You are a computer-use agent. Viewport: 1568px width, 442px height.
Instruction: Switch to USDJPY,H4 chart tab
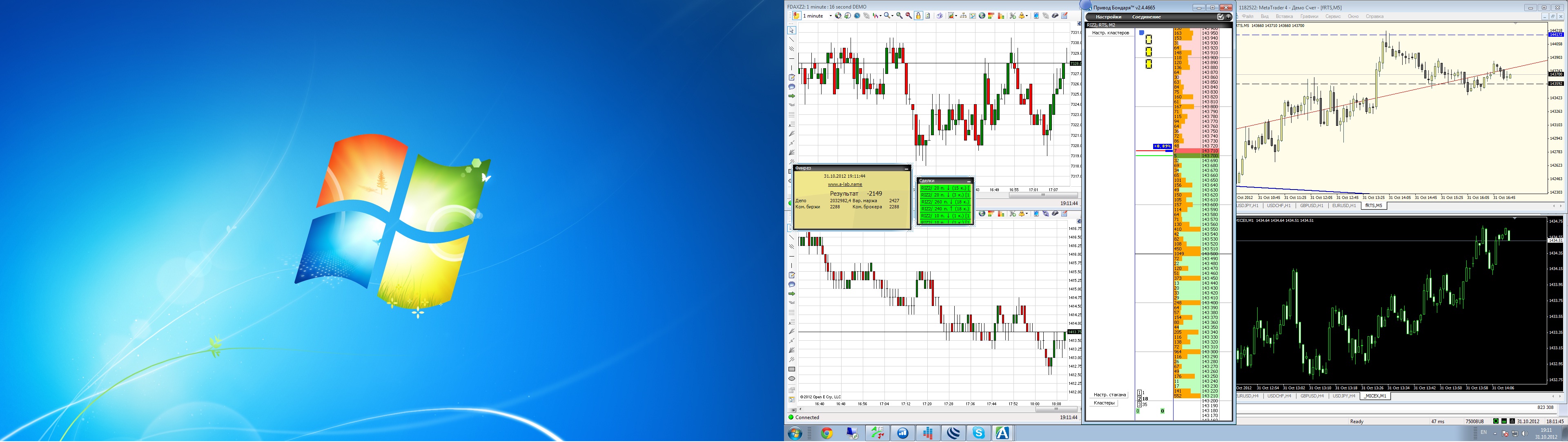pyautogui.click(x=1344, y=396)
